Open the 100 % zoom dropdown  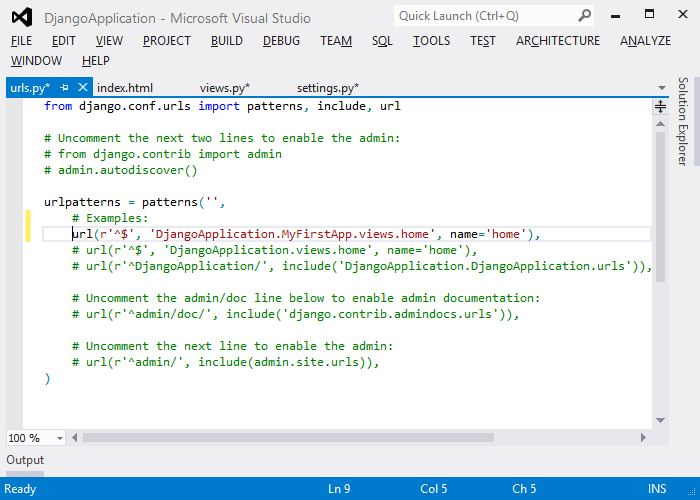(x=60, y=438)
